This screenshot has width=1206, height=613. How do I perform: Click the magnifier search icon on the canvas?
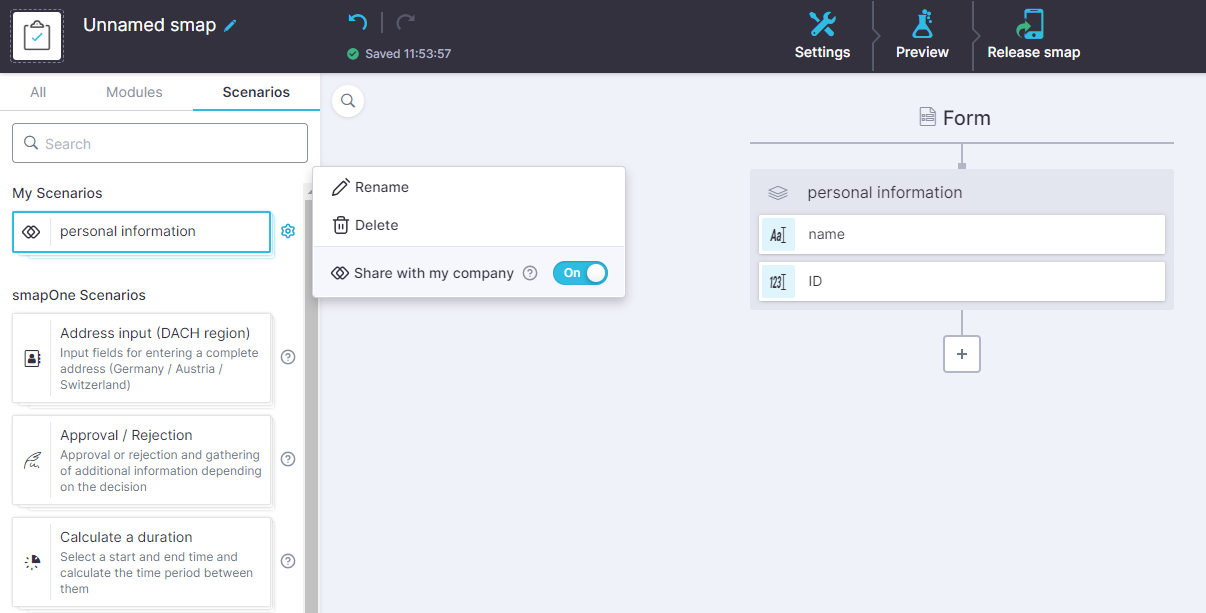(x=348, y=101)
